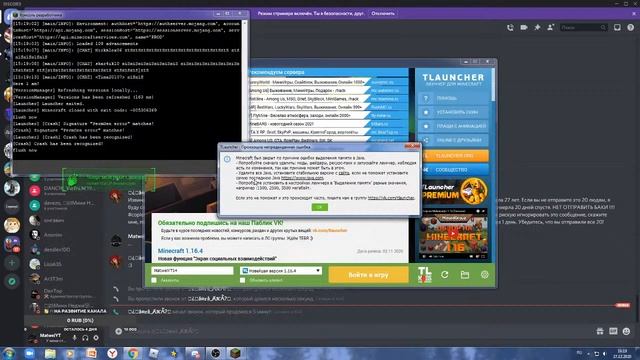The width and height of the screenshot is (640, 360).
Task: Select the FlyVine server row
Action: 309,116
